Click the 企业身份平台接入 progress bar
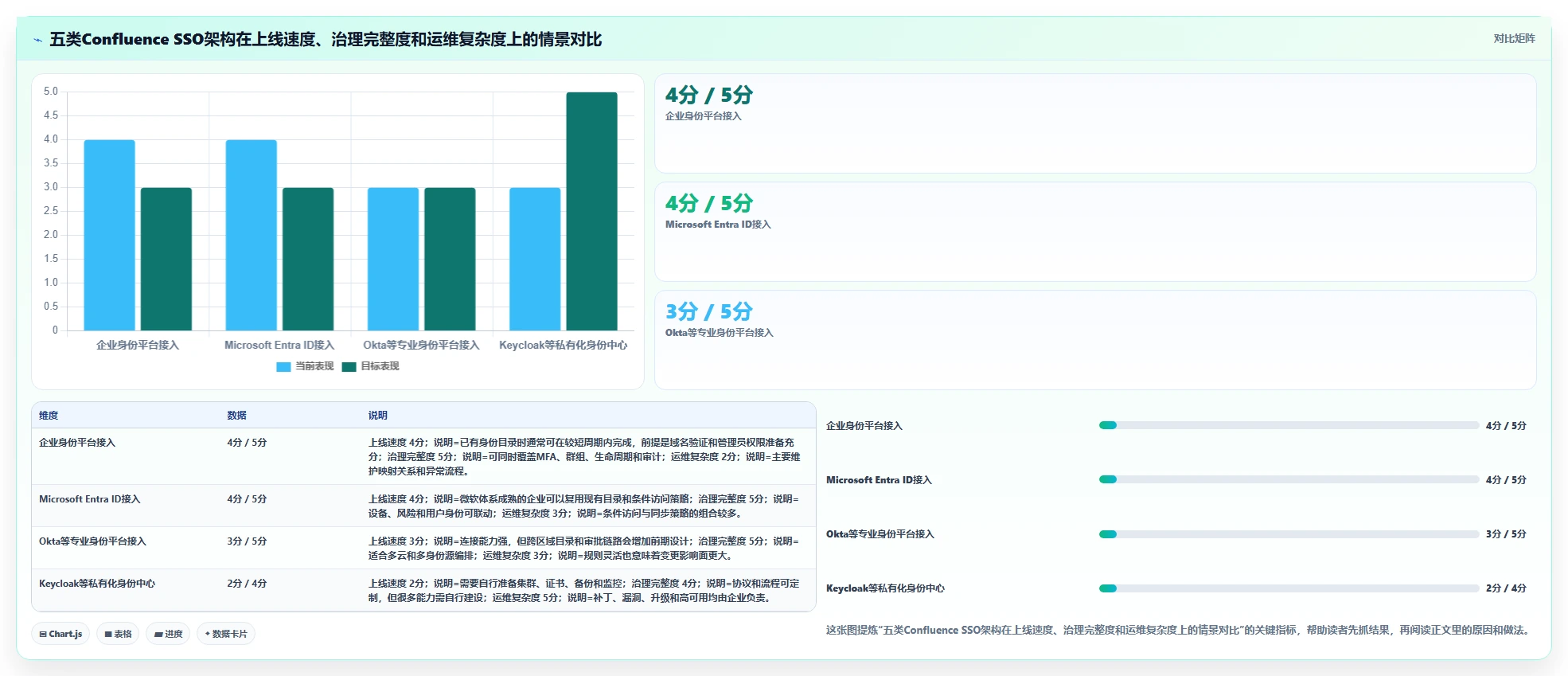 point(1289,425)
